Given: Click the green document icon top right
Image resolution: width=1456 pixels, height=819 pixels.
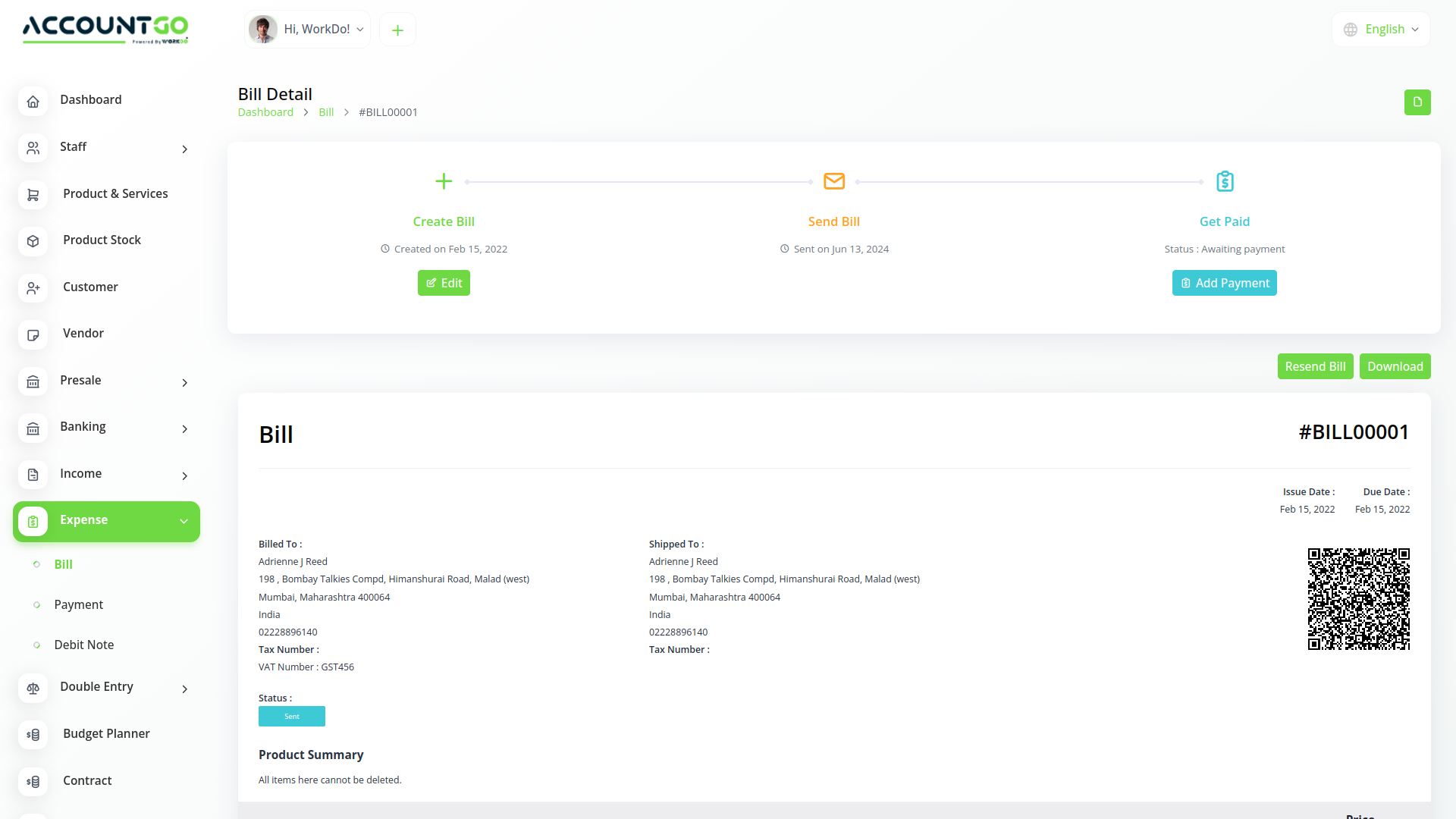Looking at the screenshot, I should pyautogui.click(x=1417, y=102).
